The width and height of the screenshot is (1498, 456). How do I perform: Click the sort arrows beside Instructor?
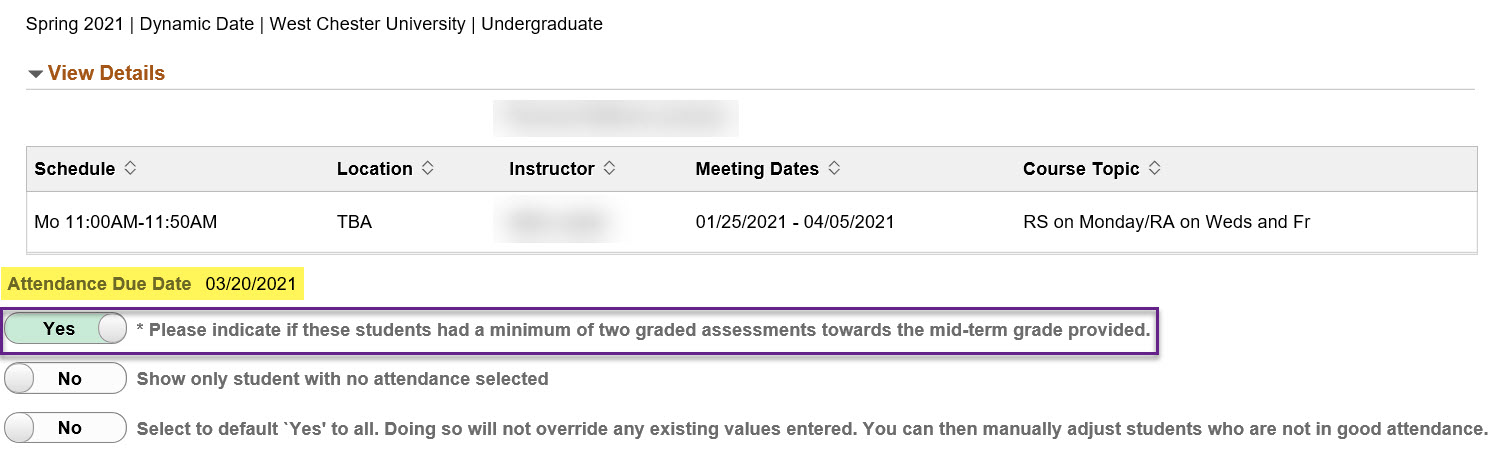(x=609, y=169)
